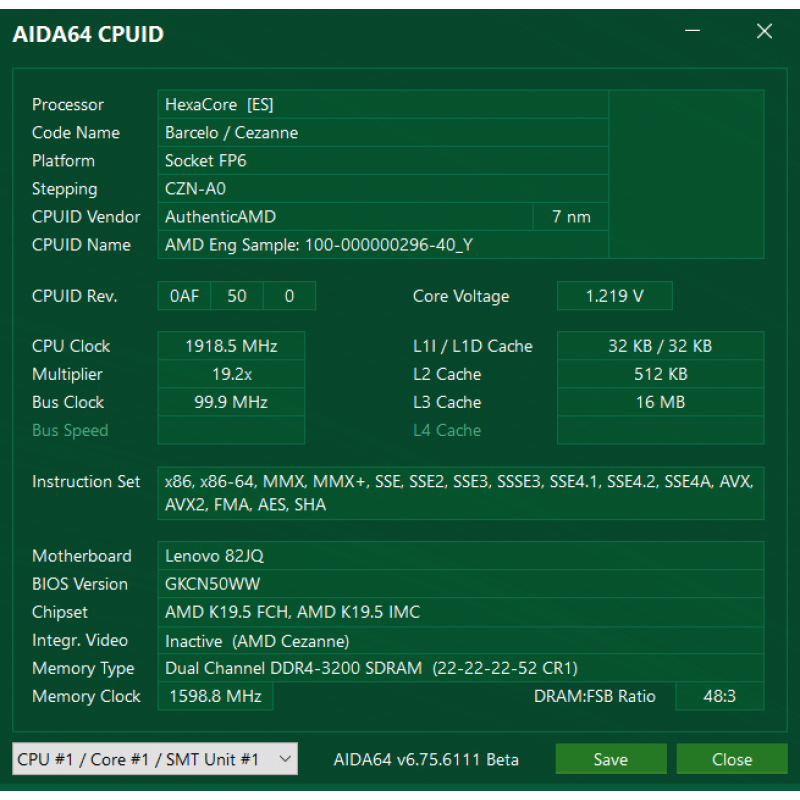Select the BIOS Version GKCN50WW value
The image size is (800, 800).
pyautogui.click(x=461, y=584)
